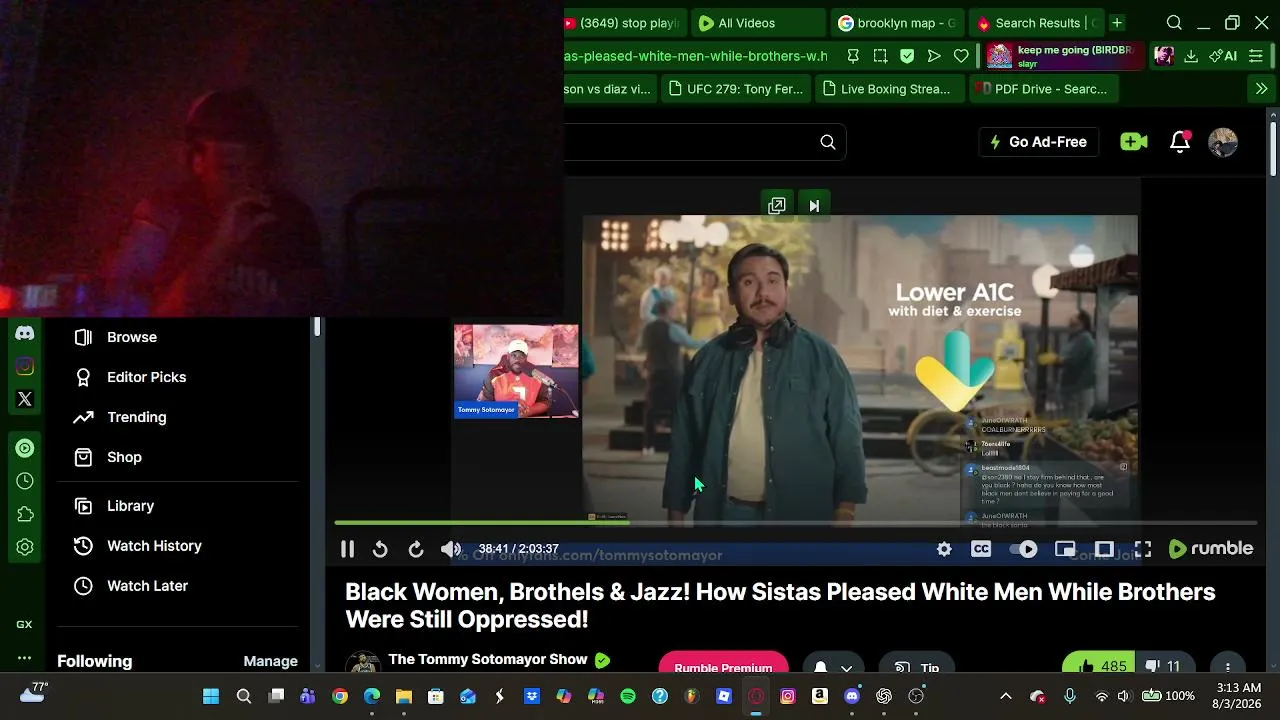Expand the notification bell dropdown chevron
Screen dimensions: 1280x720
click(846, 667)
